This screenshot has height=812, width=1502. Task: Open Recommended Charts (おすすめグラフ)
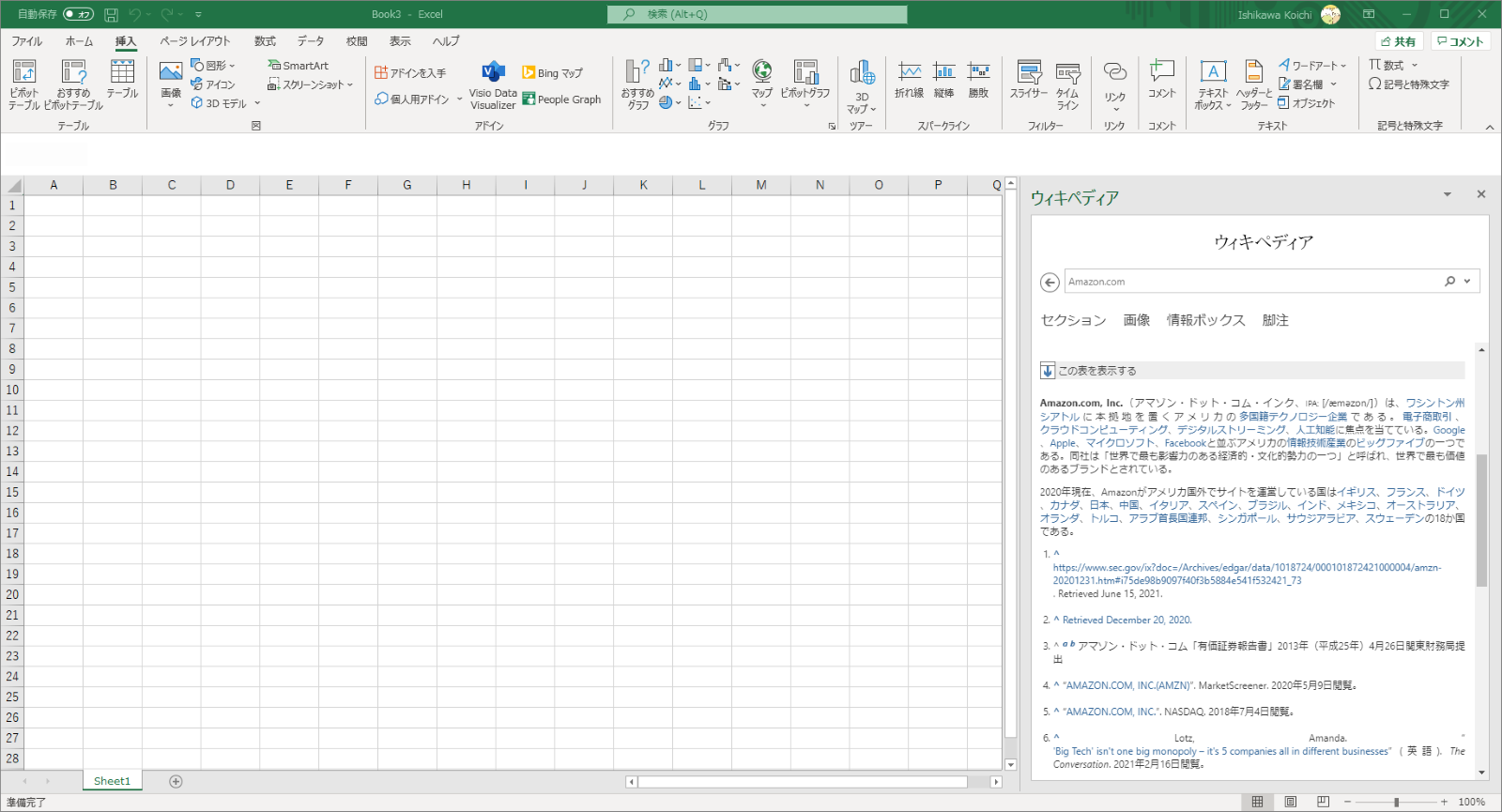[x=637, y=84]
